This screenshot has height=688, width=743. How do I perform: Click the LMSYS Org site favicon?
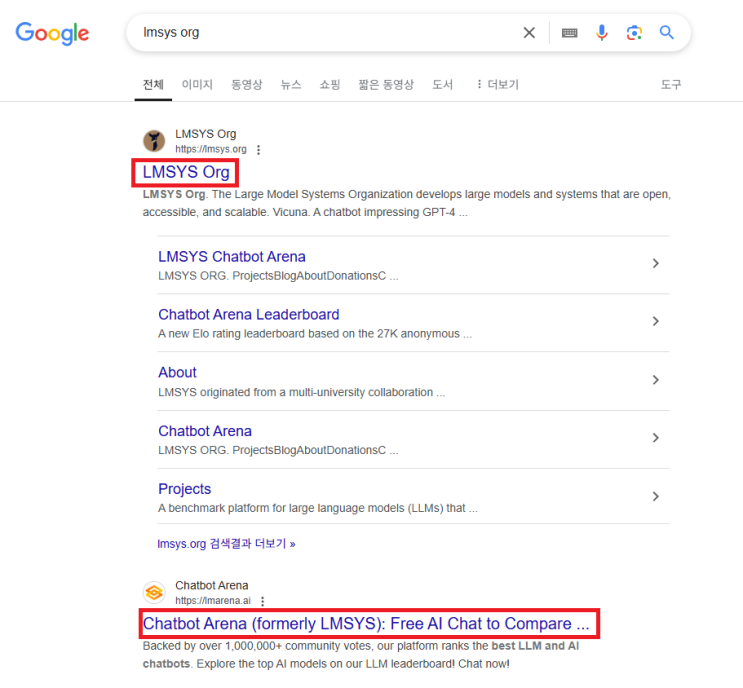(x=154, y=141)
